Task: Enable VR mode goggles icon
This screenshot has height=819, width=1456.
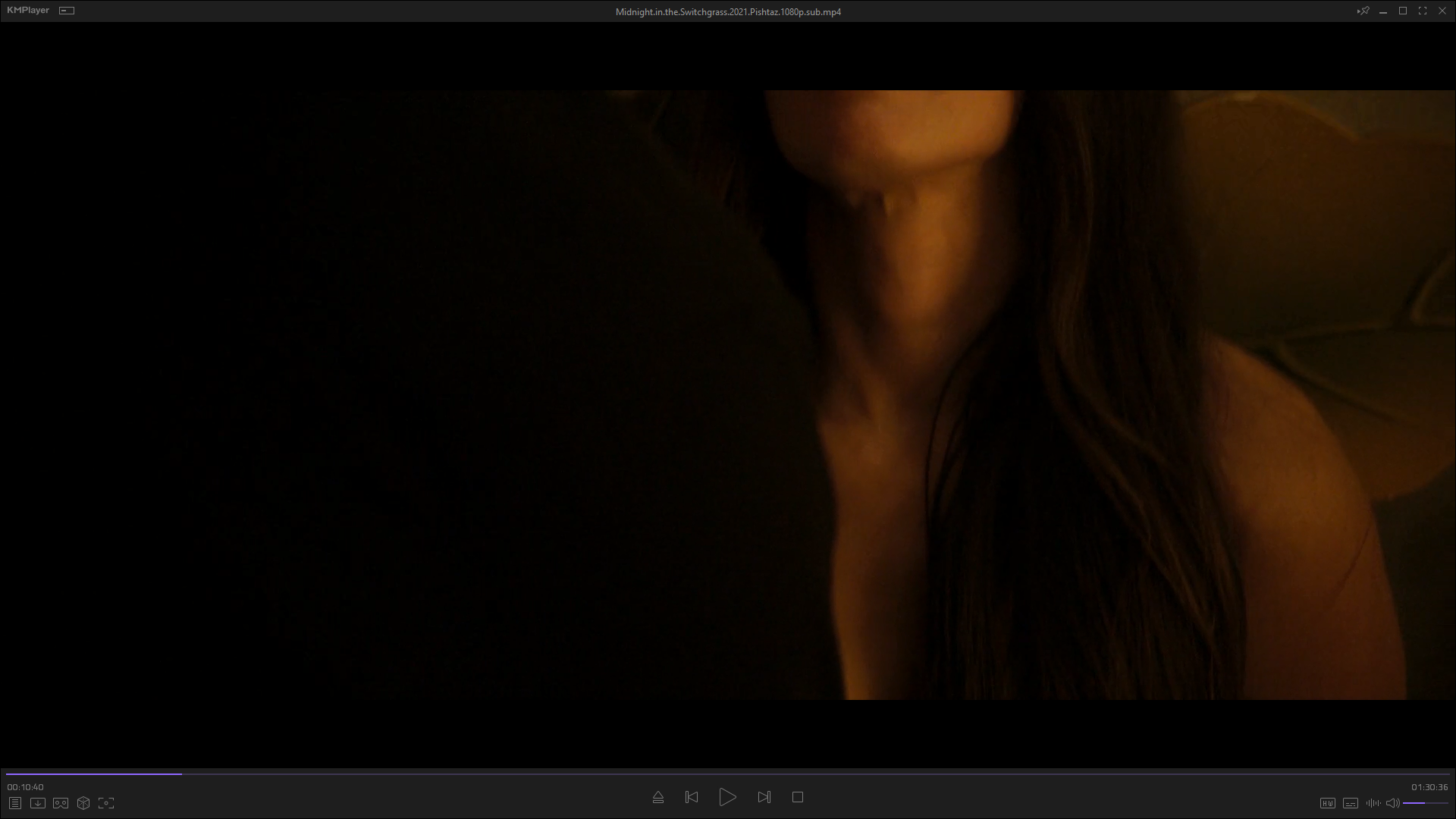Action: pyautogui.click(x=61, y=803)
